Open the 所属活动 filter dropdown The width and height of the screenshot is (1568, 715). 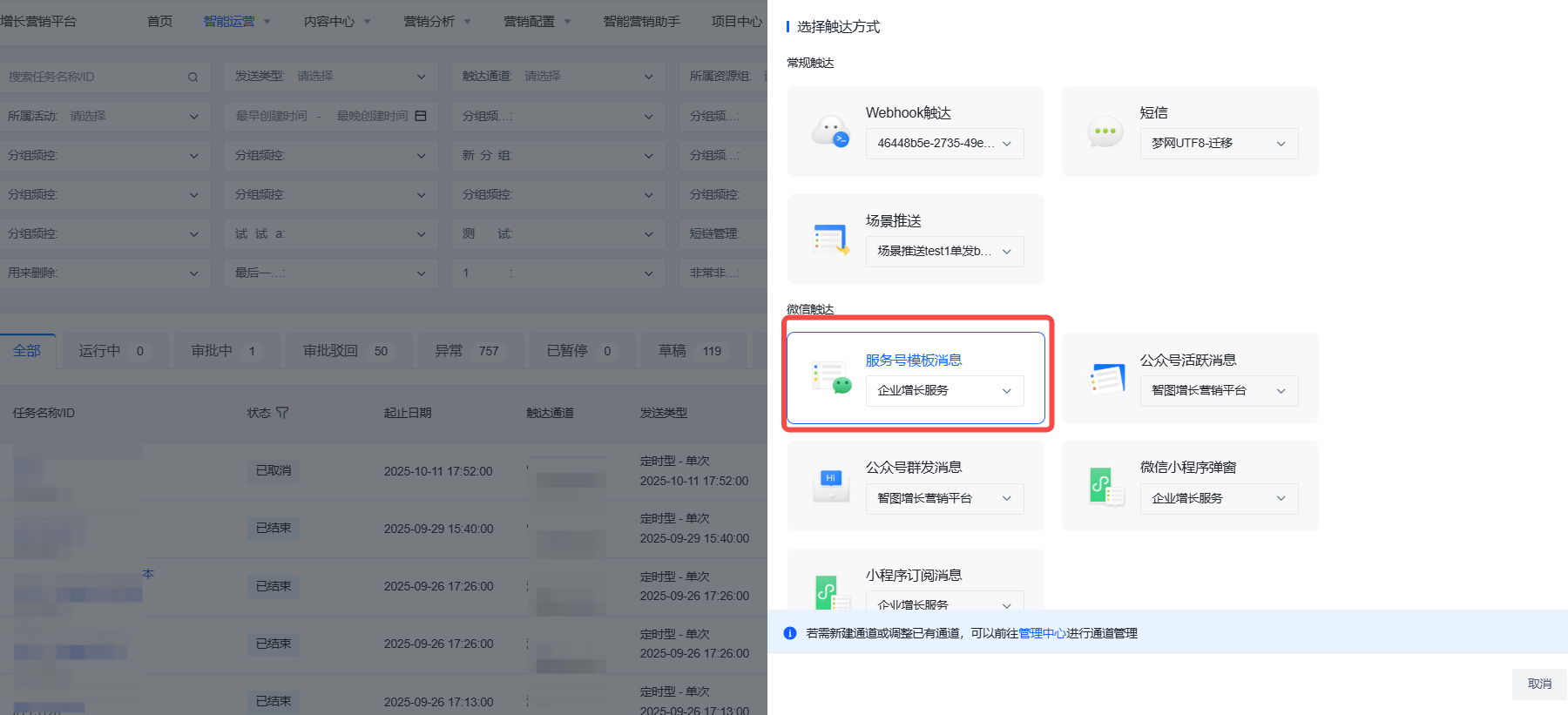click(x=104, y=116)
